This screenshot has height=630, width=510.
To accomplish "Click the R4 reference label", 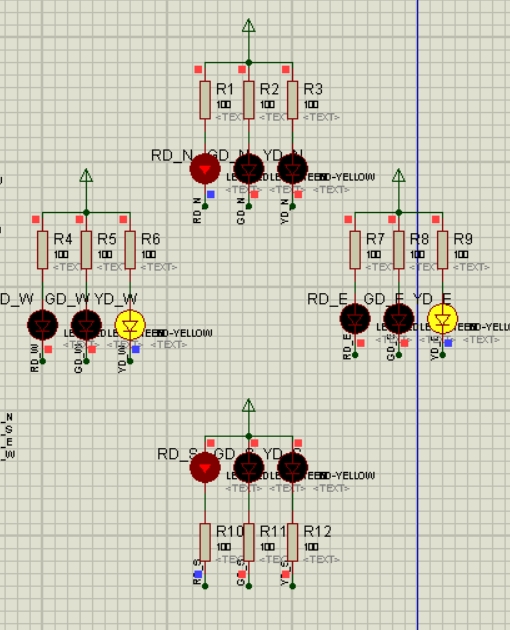I will pos(63,239).
